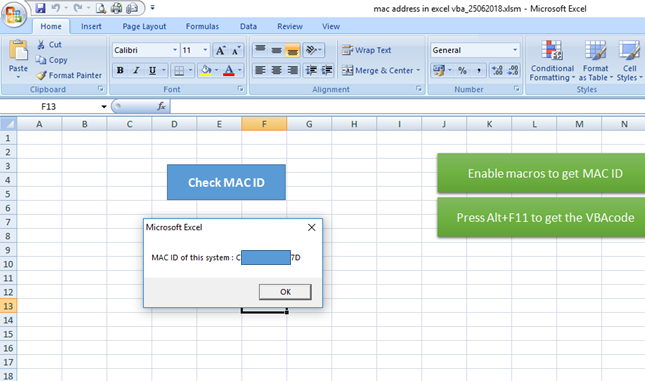This screenshot has height=381, width=645.
Task: Undo the last action
Action: 56,8
